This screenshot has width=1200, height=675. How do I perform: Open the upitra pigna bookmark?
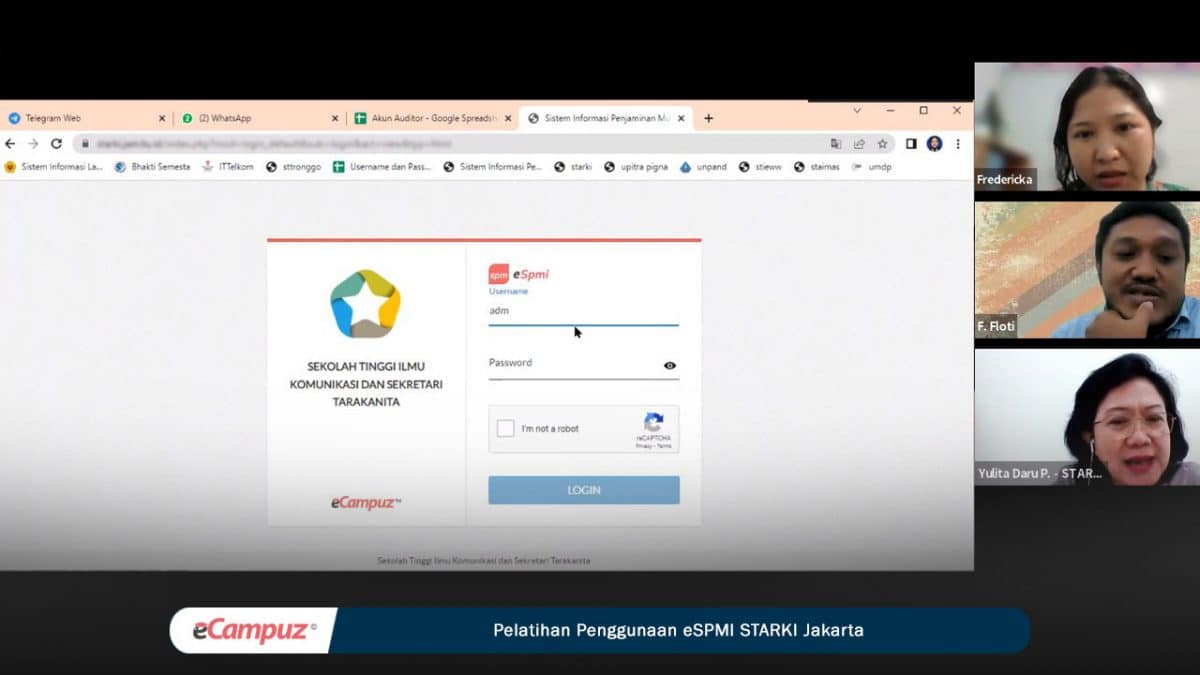point(636,167)
